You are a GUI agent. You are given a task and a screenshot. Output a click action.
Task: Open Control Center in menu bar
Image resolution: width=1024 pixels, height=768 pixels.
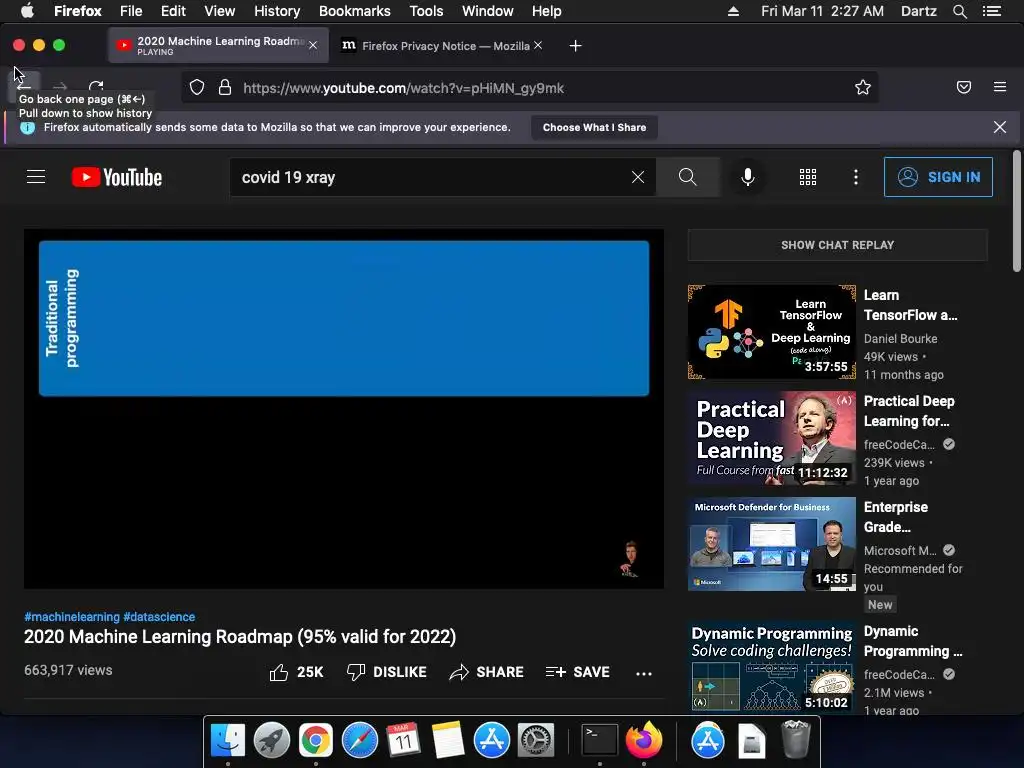click(x=992, y=11)
